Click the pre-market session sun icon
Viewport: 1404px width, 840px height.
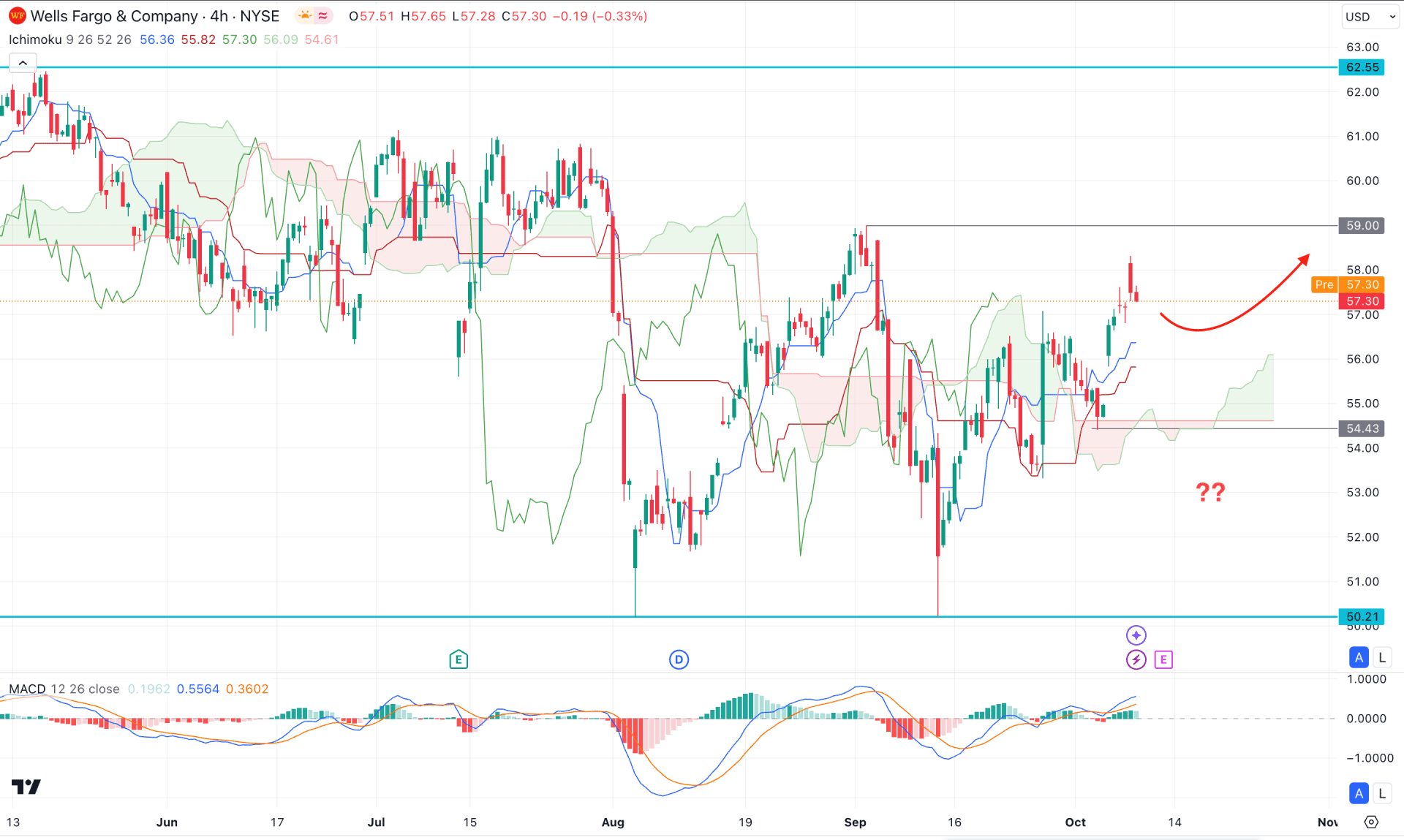tap(305, 15)
